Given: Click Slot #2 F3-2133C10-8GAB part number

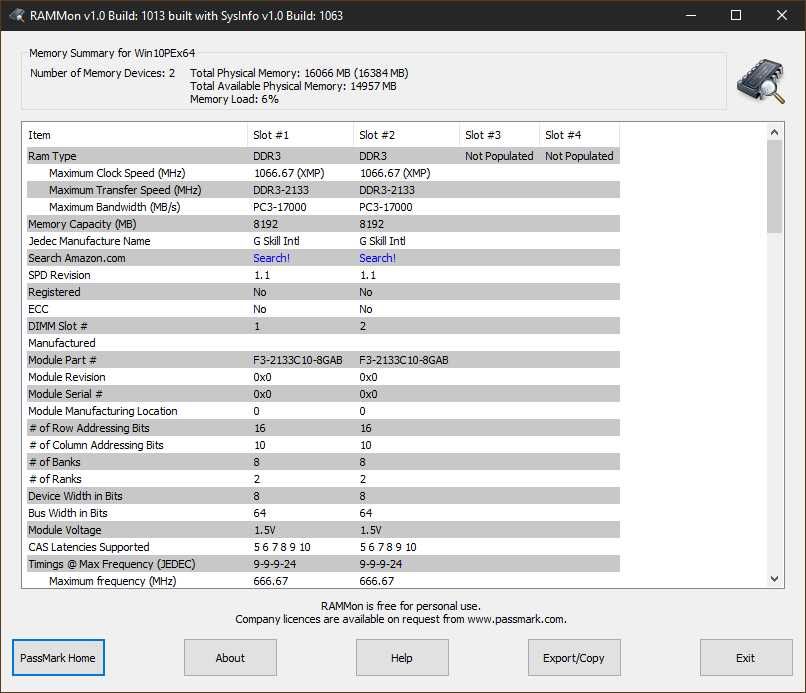Looking at the screenshot, I should pos(404,360).
